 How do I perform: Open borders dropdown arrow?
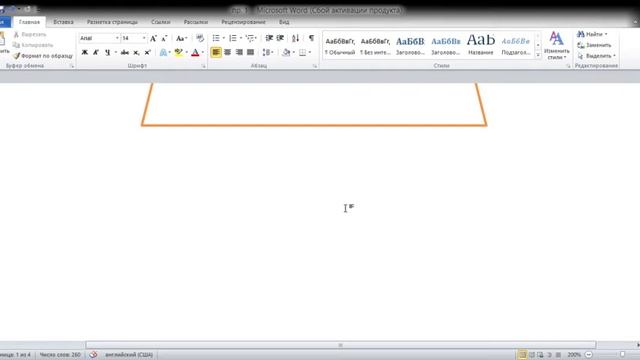(x=310, y=52)
